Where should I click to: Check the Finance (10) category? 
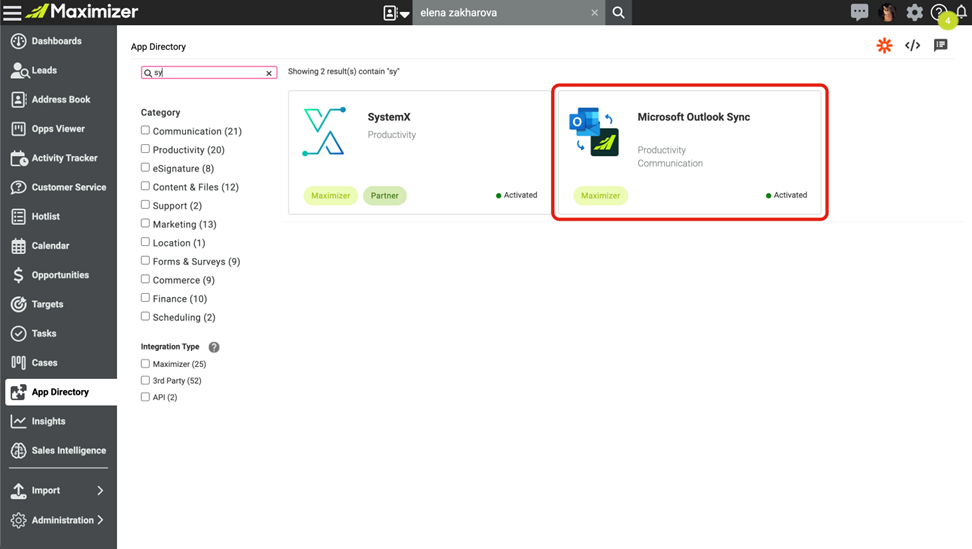click(145, 297)
